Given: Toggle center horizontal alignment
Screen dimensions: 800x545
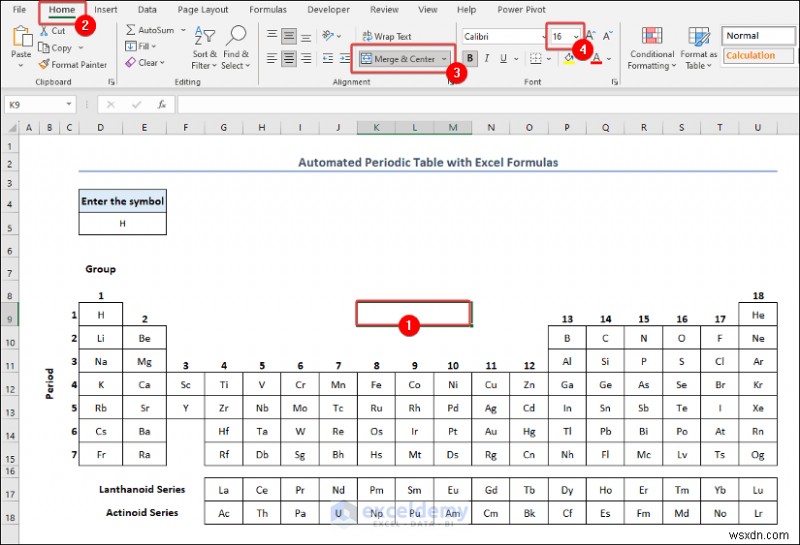Looking at the screenshot, I should click(289, 58).
